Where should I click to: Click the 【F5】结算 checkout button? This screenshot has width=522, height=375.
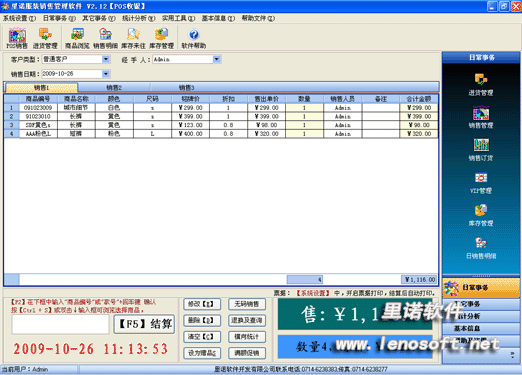click(144, 324)
